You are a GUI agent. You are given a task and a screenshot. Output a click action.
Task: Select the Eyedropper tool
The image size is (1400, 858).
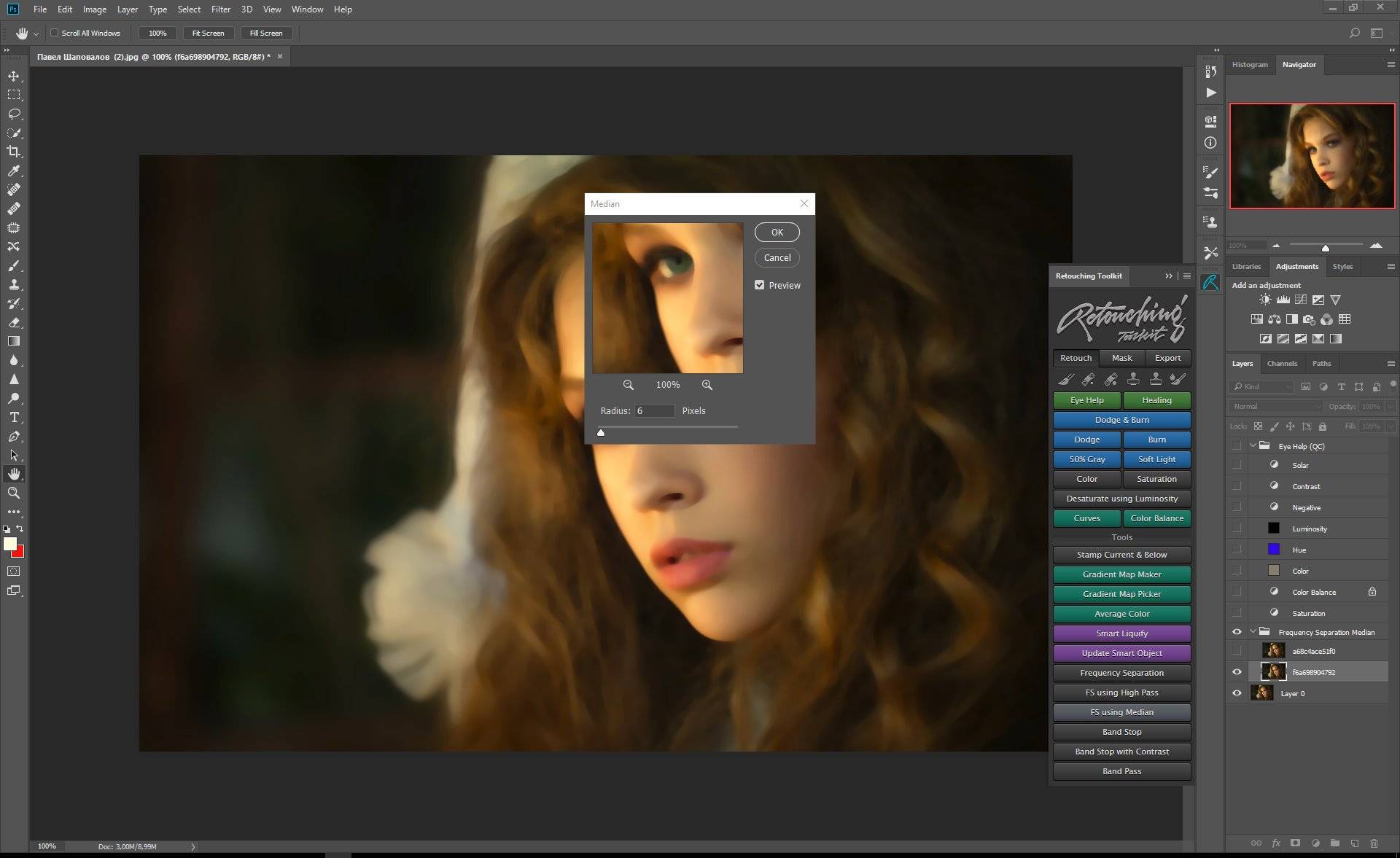coord(14,171)
